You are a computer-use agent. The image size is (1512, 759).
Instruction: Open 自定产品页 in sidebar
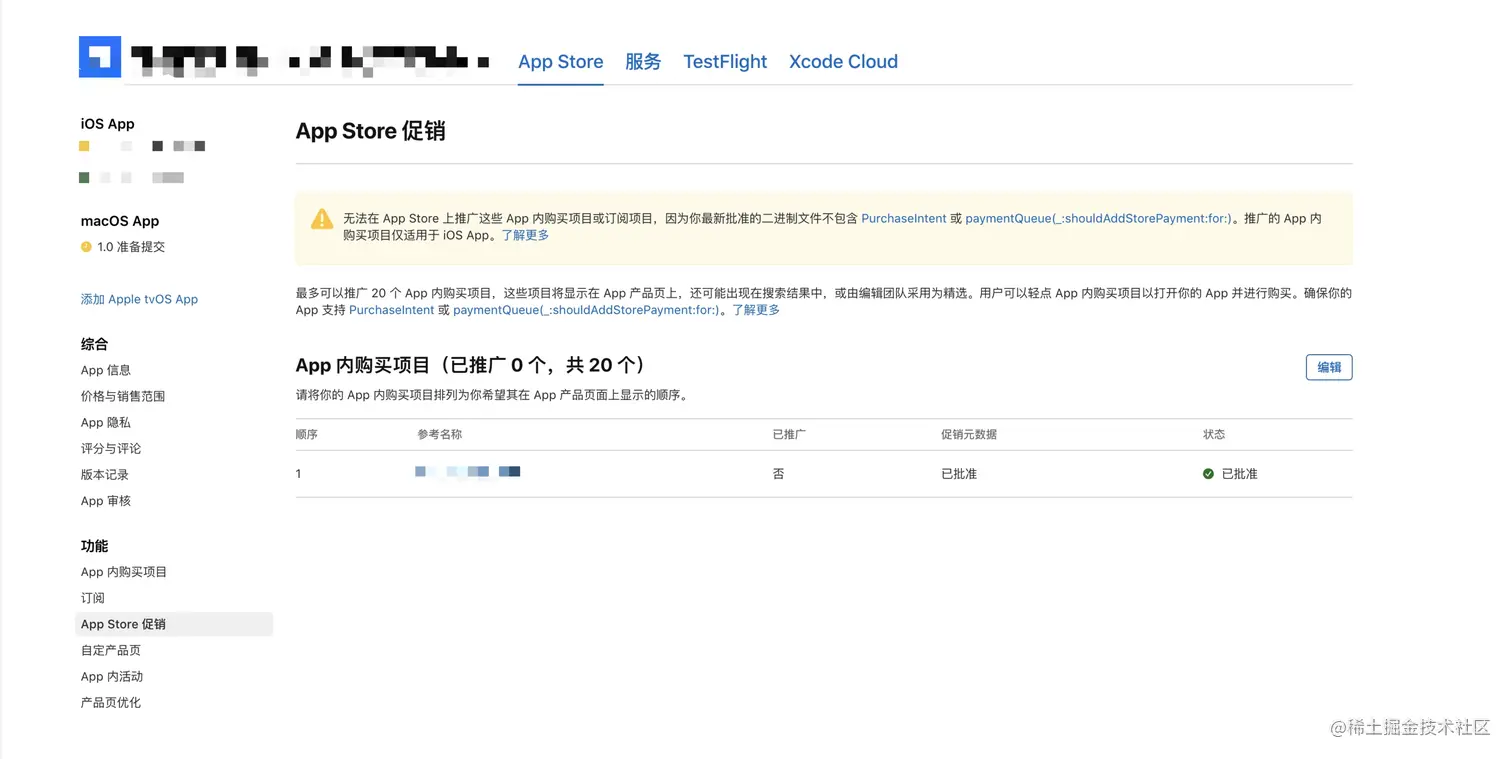(x=111, y=650)
